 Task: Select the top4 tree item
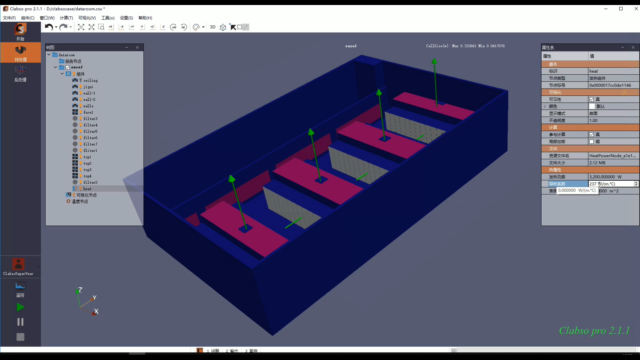coord(87,176)
